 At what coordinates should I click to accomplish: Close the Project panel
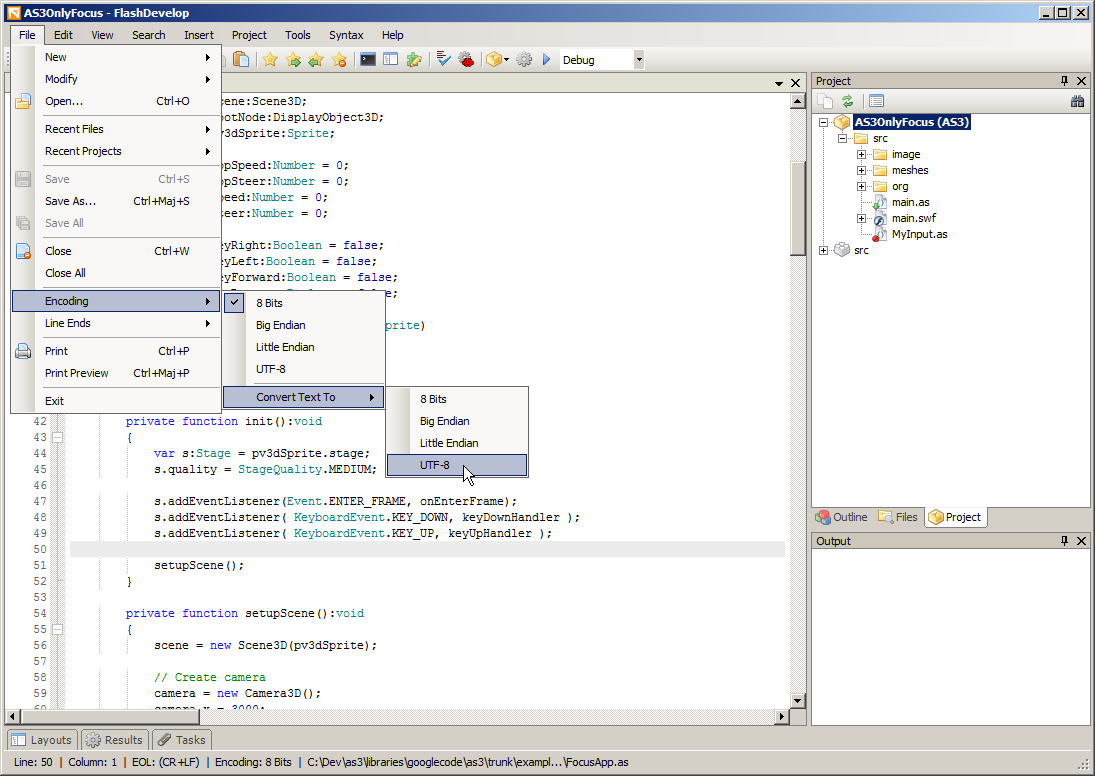click(x=1082, y=81)
